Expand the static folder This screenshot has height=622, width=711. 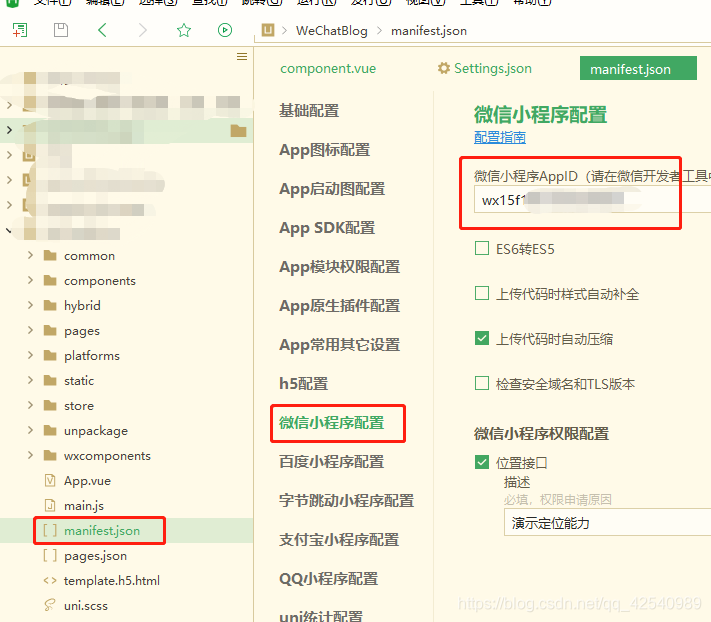point(30,380)
